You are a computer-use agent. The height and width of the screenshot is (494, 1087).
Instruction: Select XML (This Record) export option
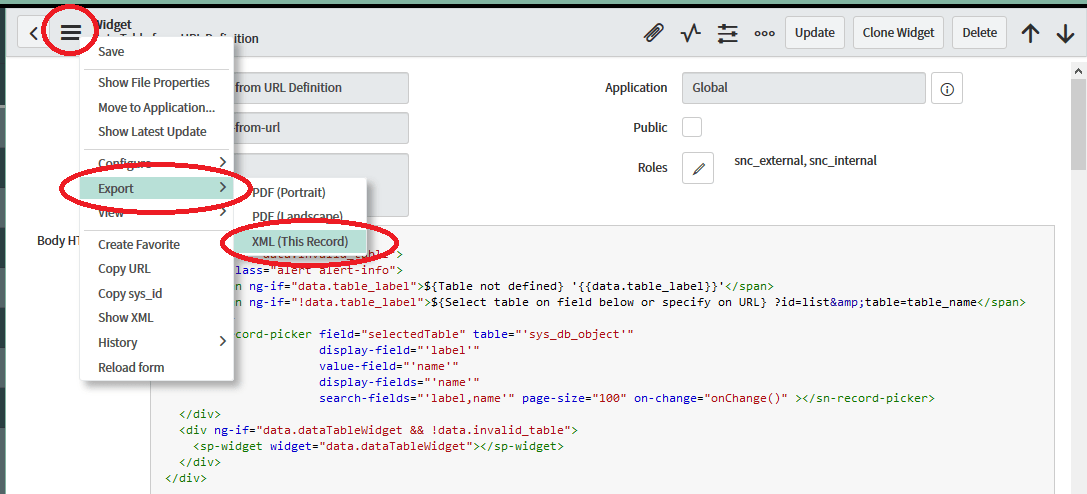point(300,242)
